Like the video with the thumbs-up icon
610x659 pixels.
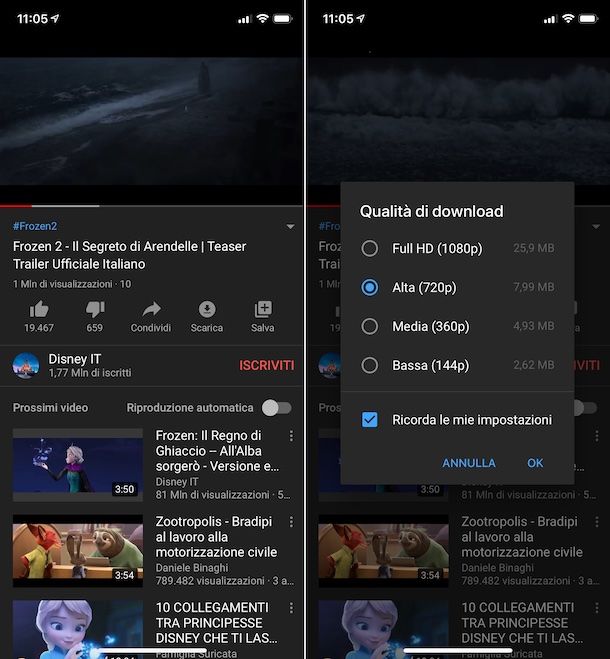tap(39, 310)
